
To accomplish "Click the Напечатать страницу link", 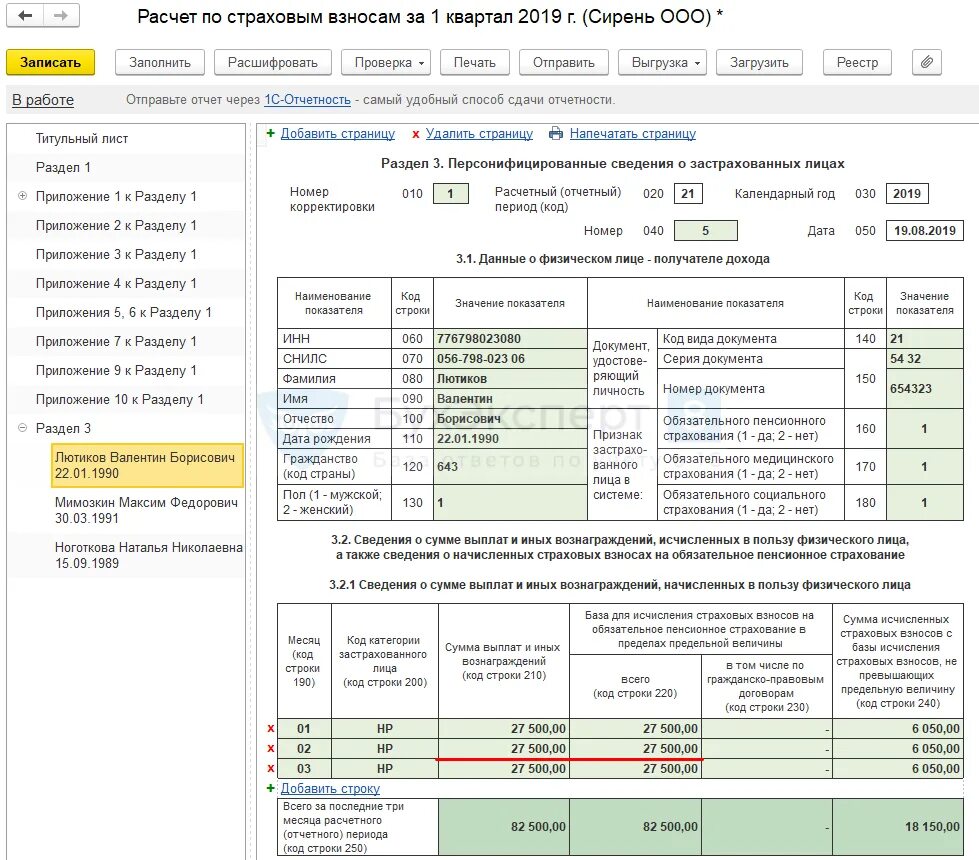I will click(x=632, y=134).
